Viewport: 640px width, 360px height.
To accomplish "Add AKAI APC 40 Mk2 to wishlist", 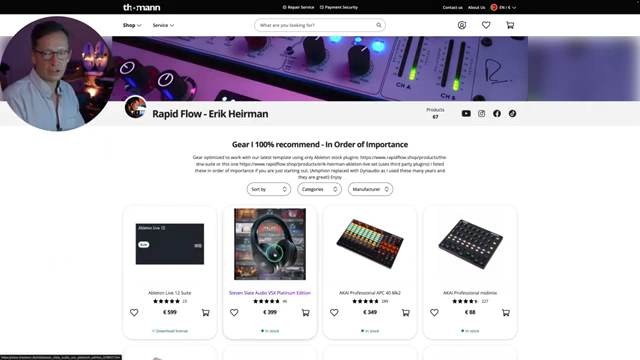I will (x=334, y=313).
